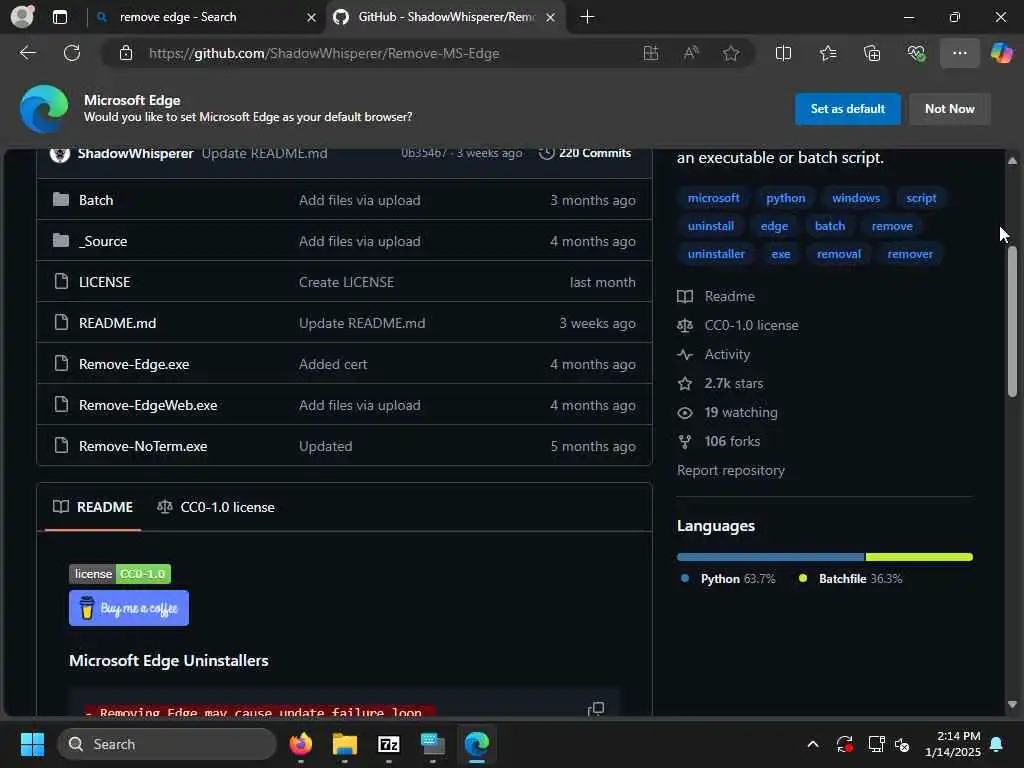Copy the README code block contents
The height and width of the screenshot is (768, 1024).
[596, 709]
